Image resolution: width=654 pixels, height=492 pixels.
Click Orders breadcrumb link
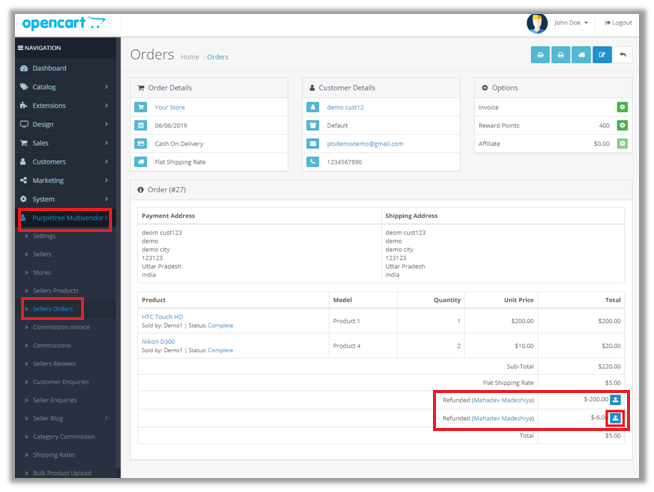click(x=217, y=57)
